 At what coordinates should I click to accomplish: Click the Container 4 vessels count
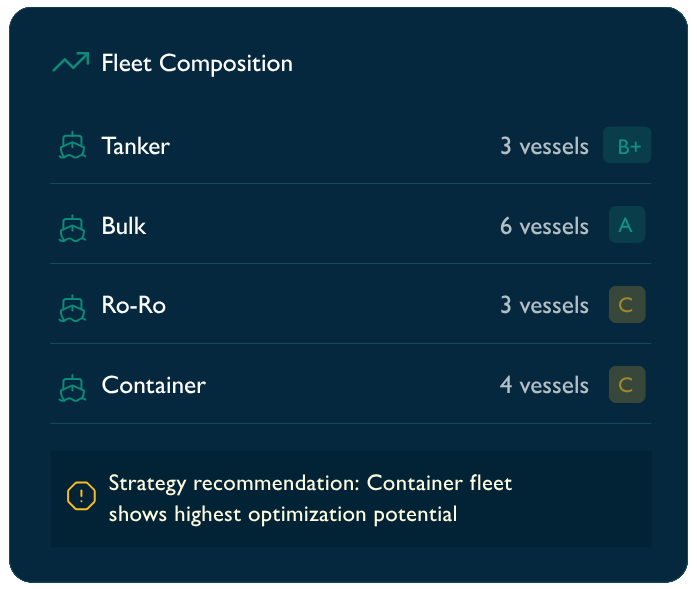(544, 385)
